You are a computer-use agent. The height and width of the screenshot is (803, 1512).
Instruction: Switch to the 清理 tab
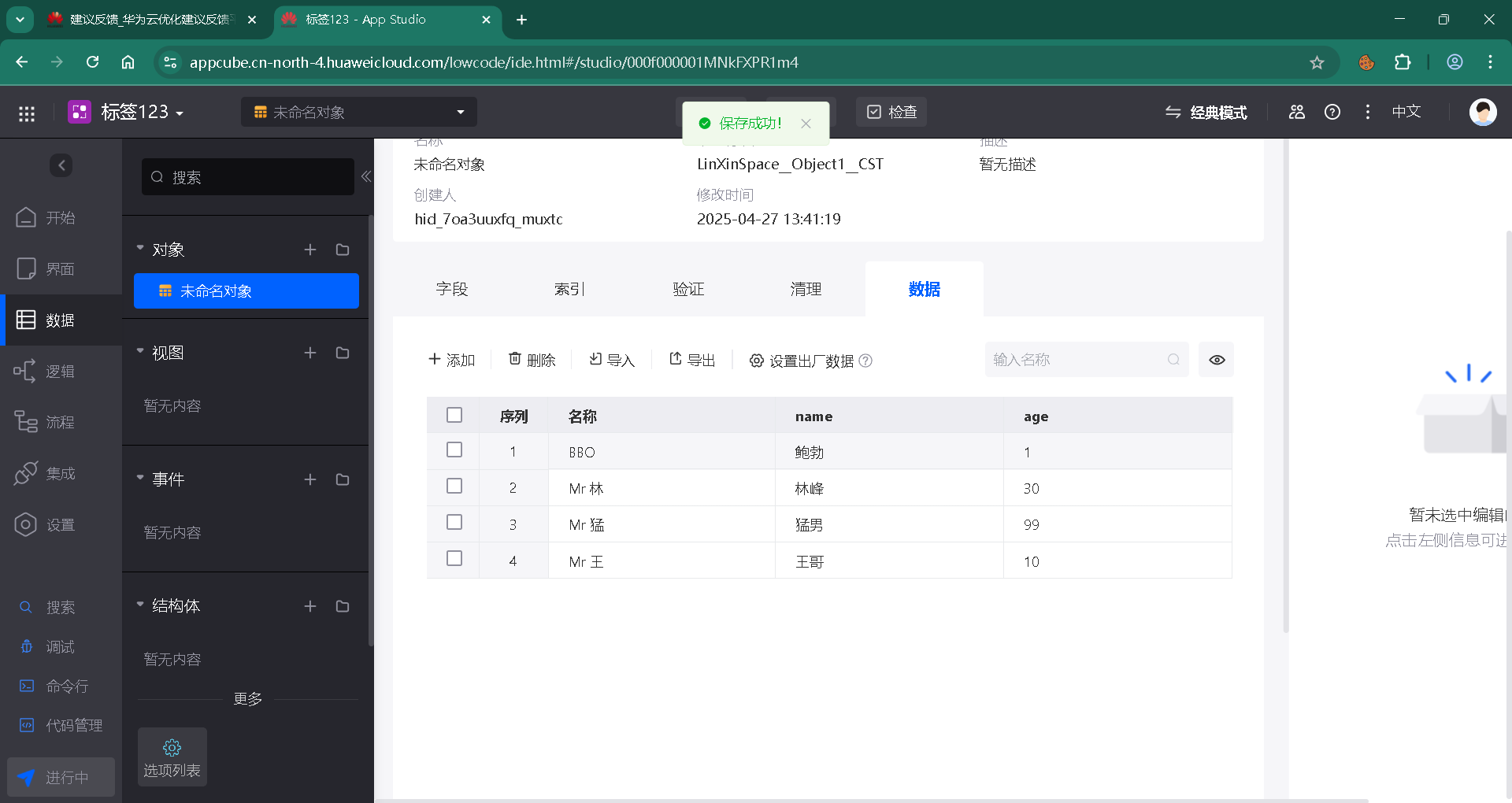(806, 289)
